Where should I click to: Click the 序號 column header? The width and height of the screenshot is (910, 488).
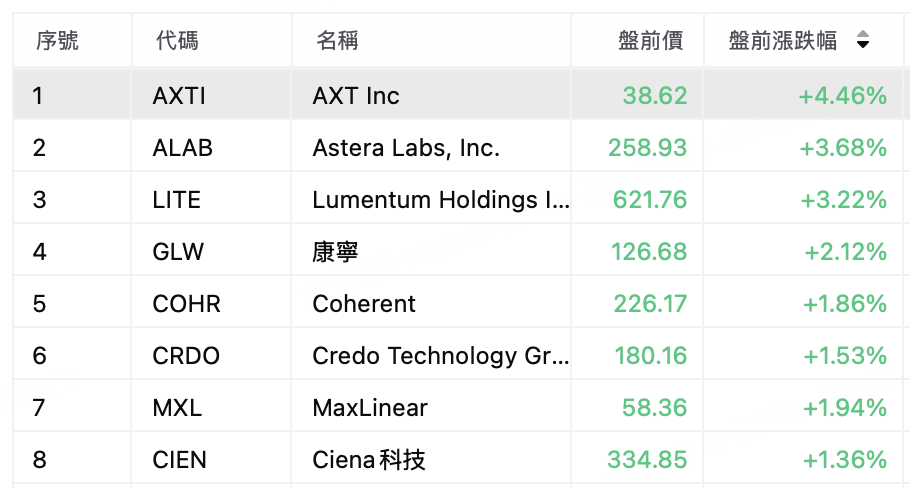[57, 41]
